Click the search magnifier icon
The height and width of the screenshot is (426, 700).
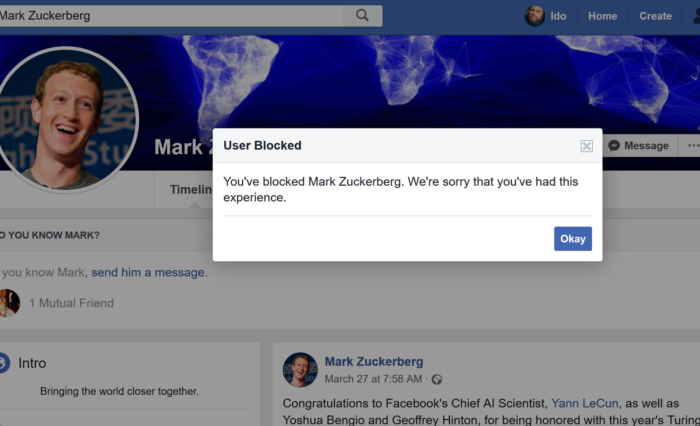click(362, 15)
